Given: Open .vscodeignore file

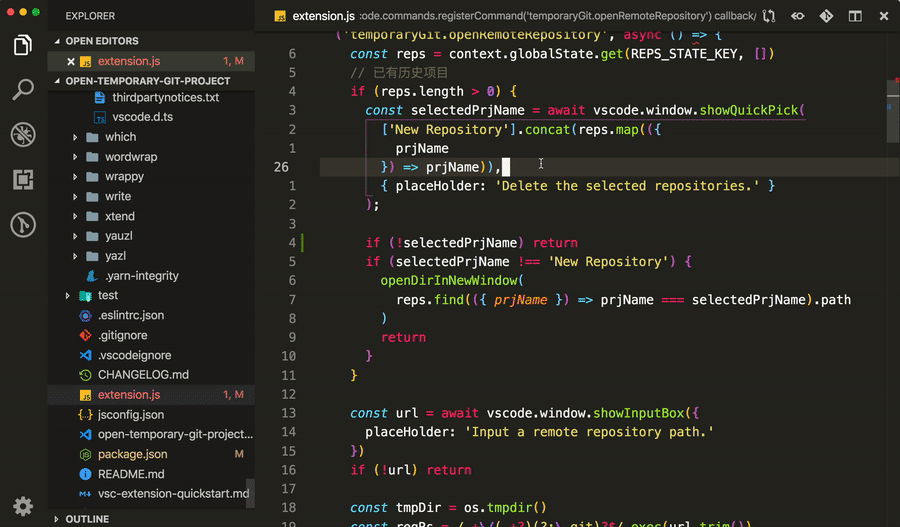Looking at the screenshot, I should [x=151, y=355].
